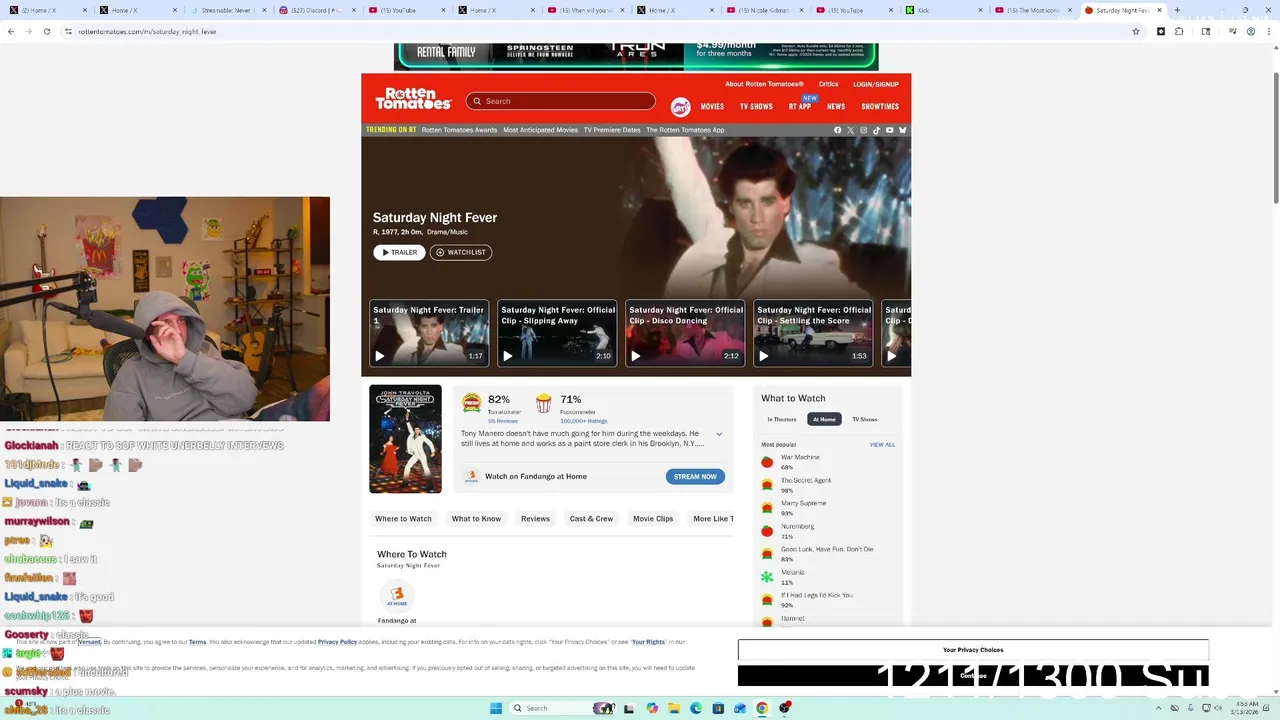The image size is (1280, 720).
Task: Click the Stream Now button
Action: tap(695, 477)
